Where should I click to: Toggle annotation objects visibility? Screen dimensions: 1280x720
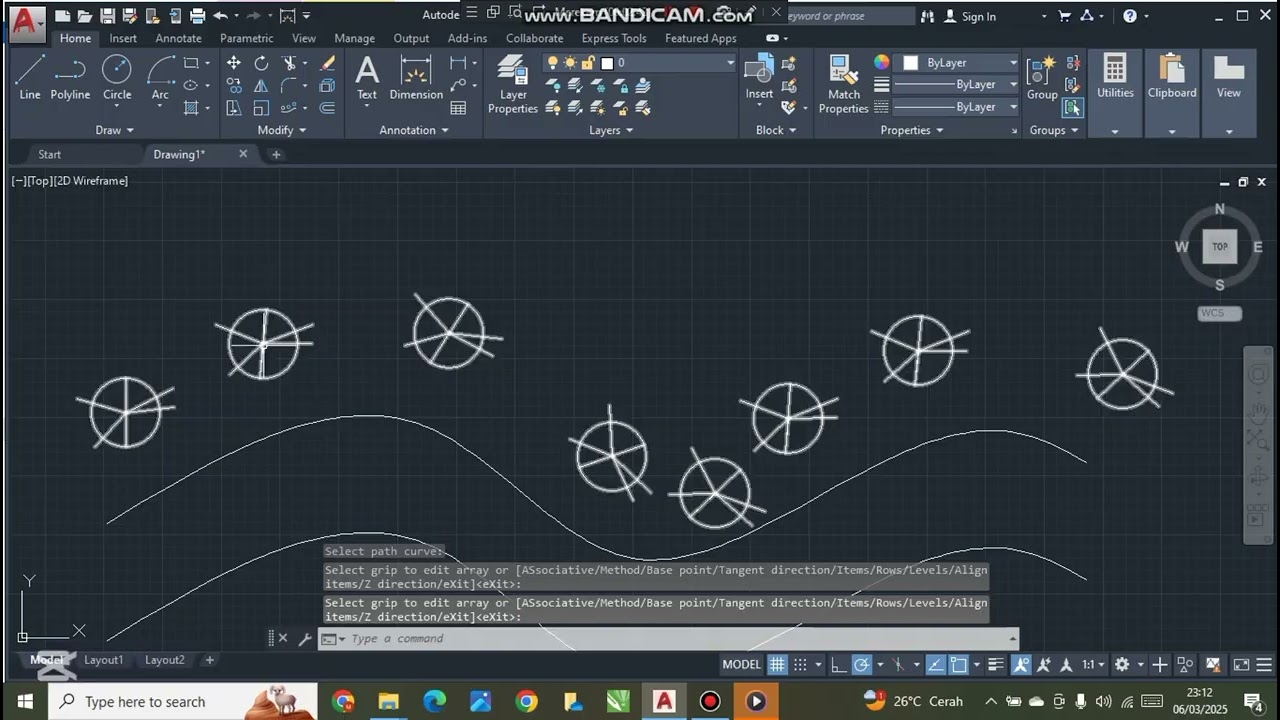pos(1021,664)
